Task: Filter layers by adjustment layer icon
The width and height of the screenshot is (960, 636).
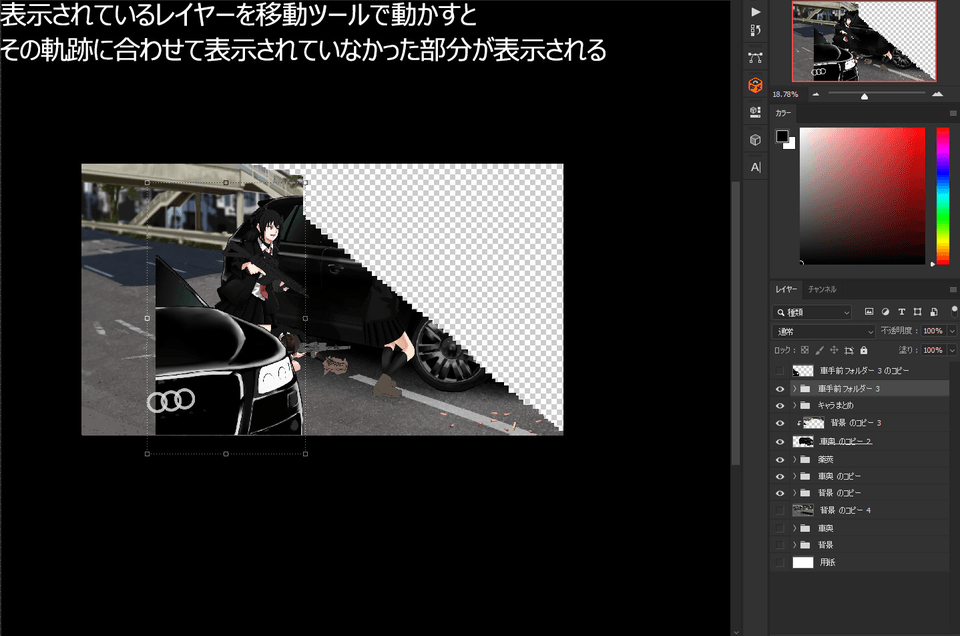Action: tap(885, 312)
